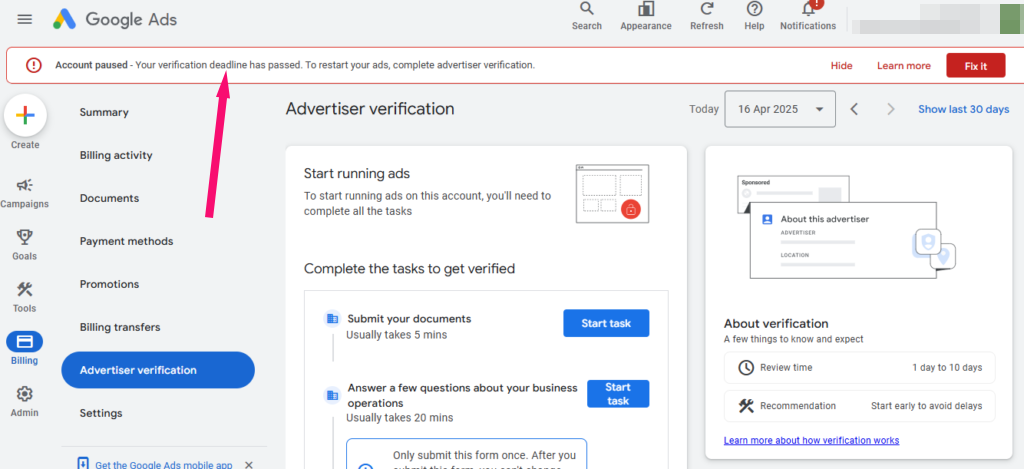Click Show last 30 days
Image resolution: width=1024 pixels, height=469 pixels.
[963, 109]
